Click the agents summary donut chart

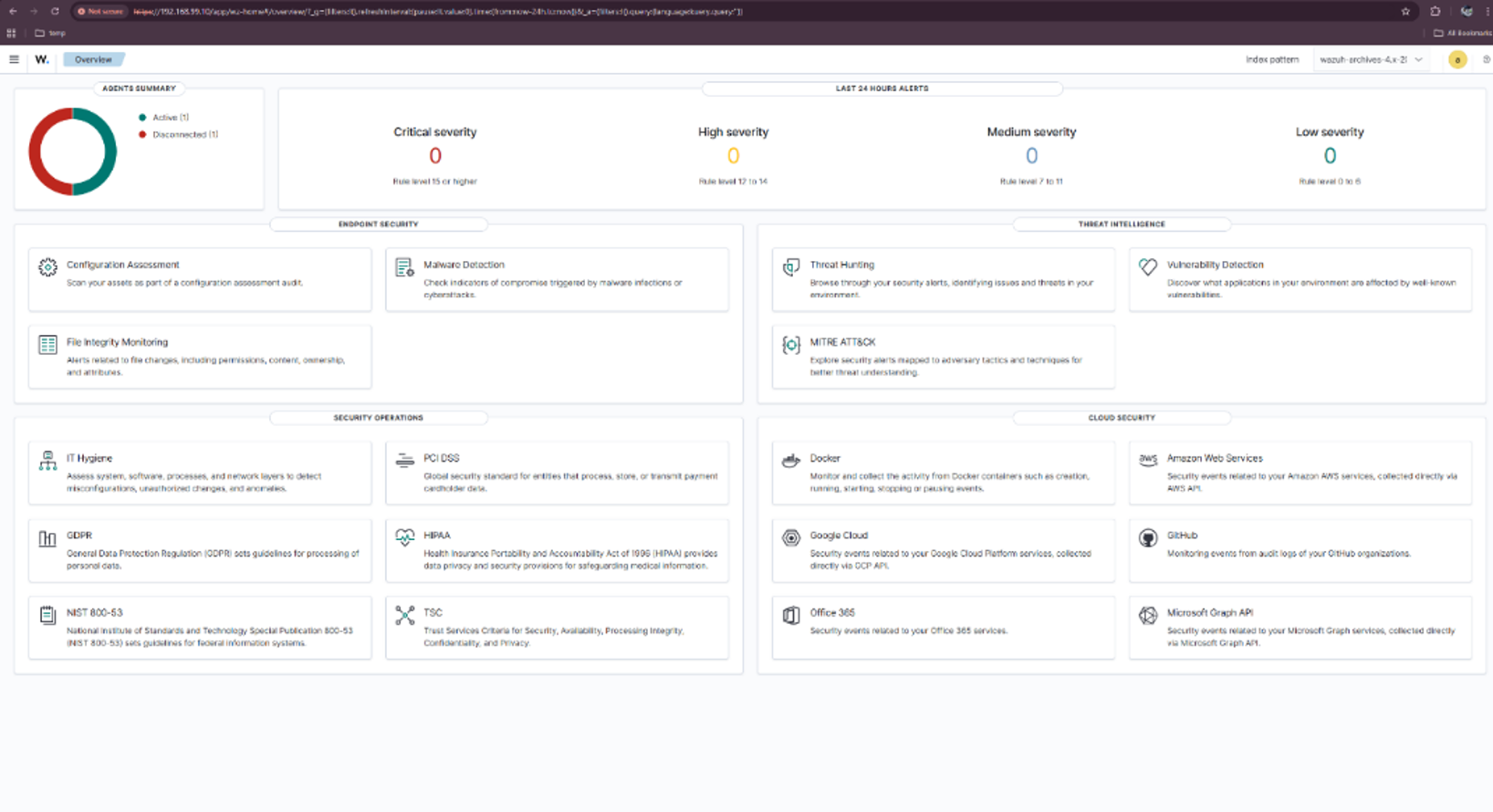(x=72, y=151)
